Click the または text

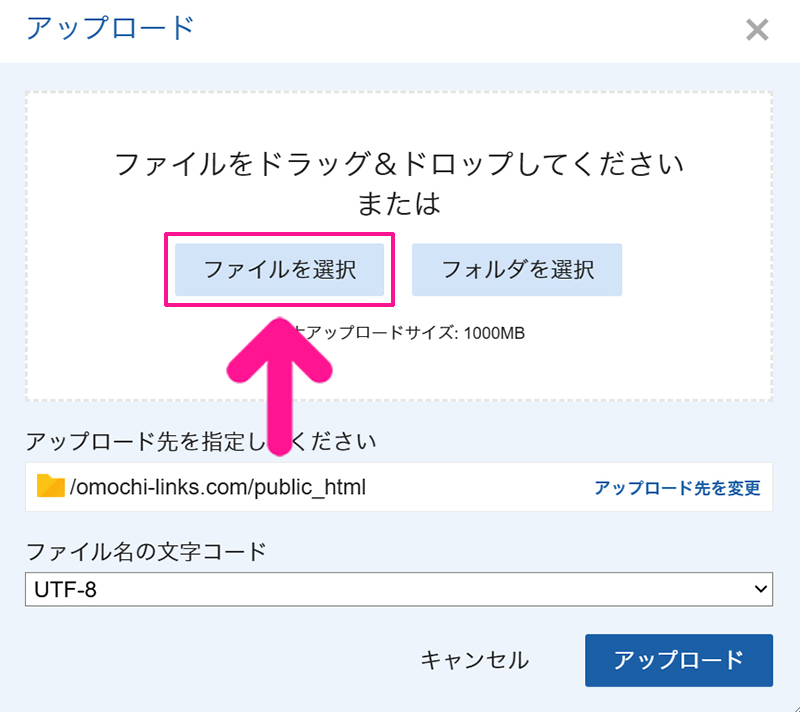click(x=399, y=204)
